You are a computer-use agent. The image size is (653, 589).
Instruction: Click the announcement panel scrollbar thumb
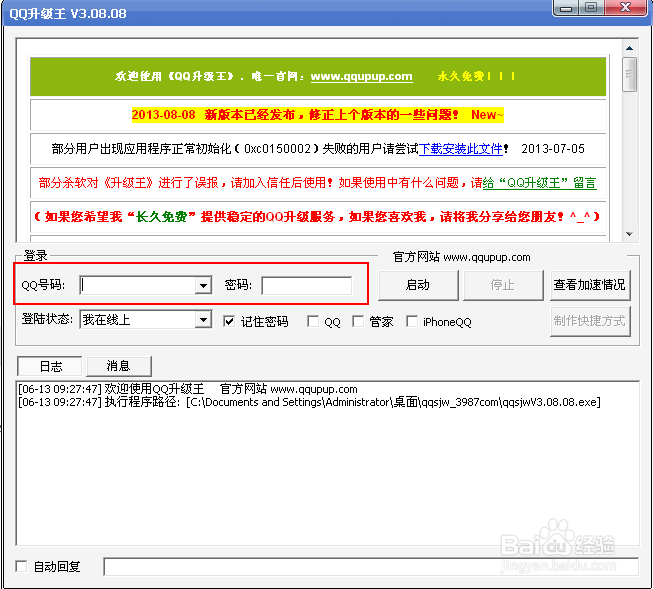click(629, 74)
